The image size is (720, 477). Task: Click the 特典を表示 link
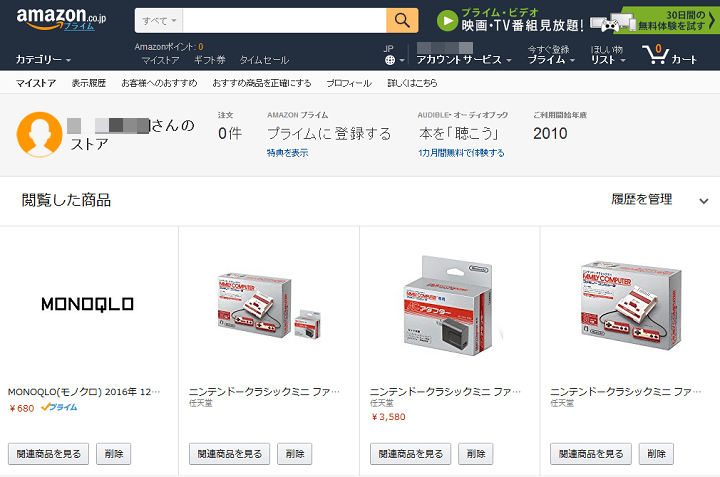(x=287, y=153)
